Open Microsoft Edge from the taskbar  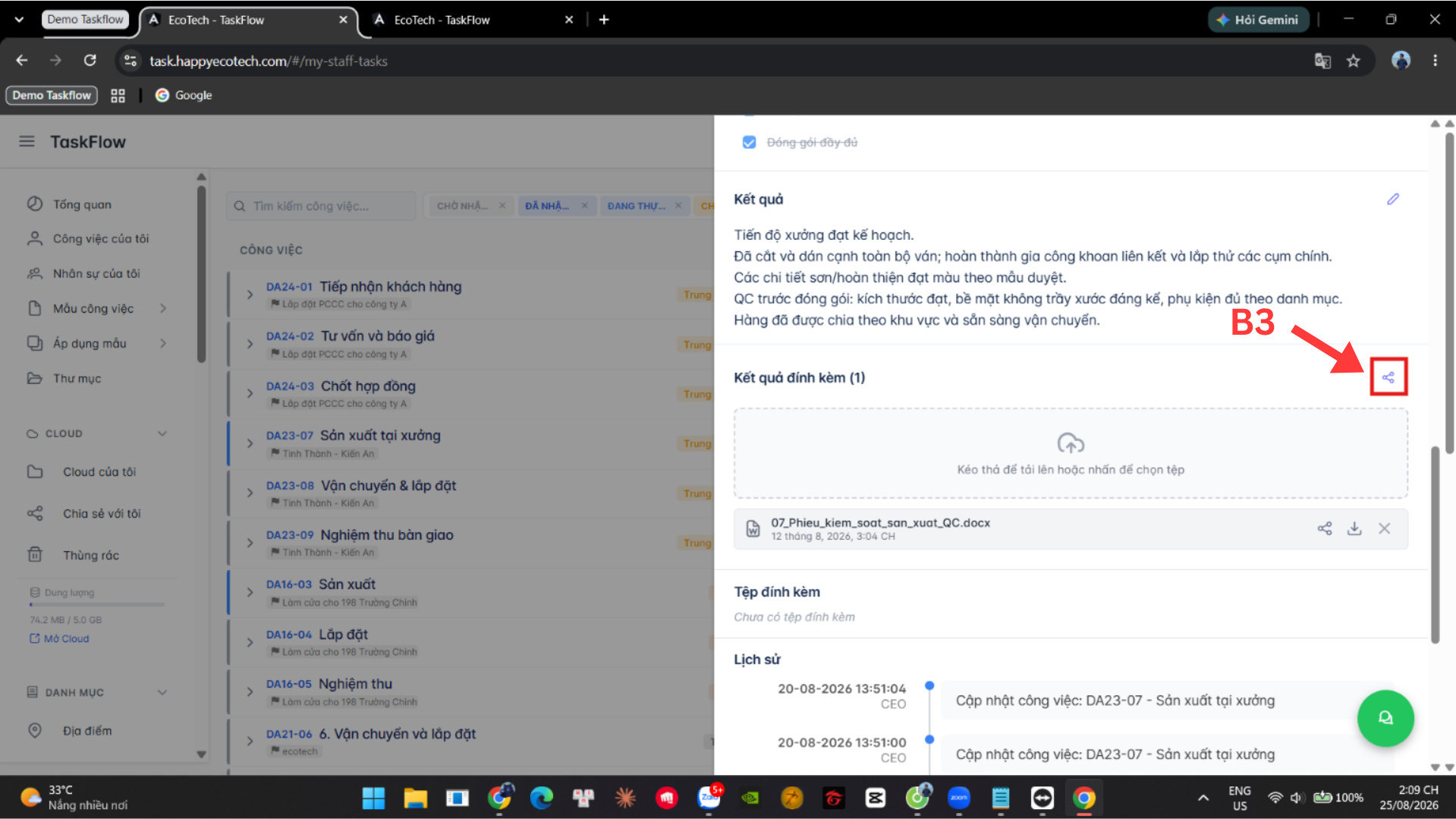[541, 798]
